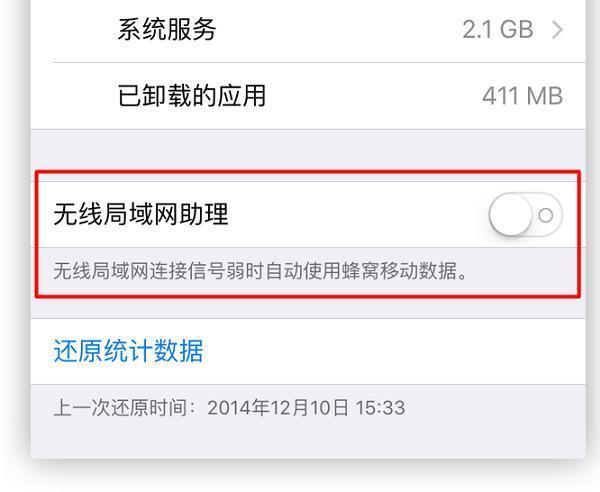Open the 系统服务 row
This screenshot has width=600, height=492.
pos(308,31)
